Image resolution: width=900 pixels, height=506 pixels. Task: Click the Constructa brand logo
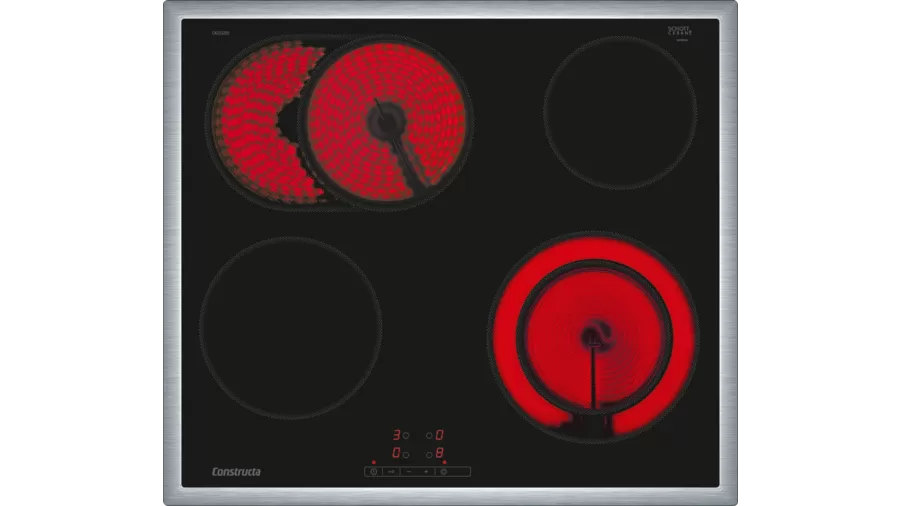236,471
